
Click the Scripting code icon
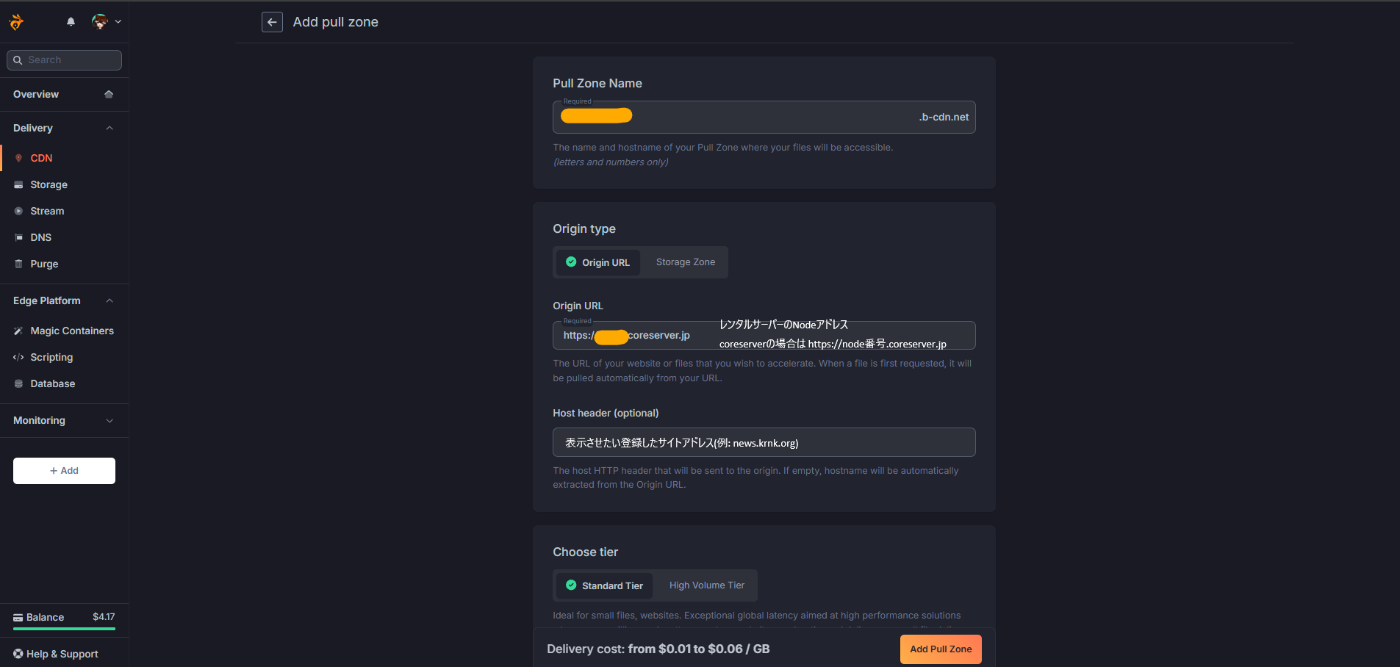(18, 357)
